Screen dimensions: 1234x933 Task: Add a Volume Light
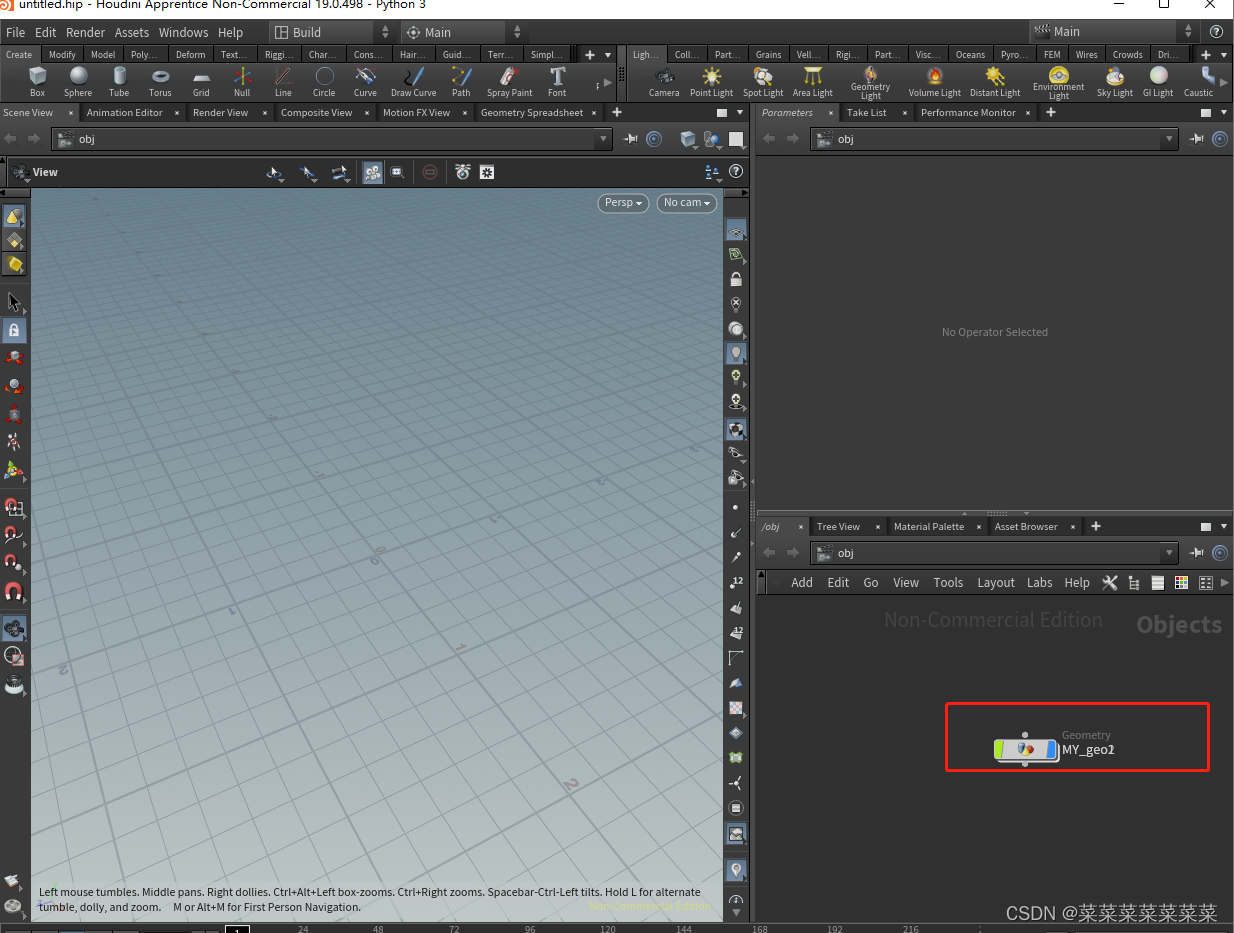coord(934,81)
